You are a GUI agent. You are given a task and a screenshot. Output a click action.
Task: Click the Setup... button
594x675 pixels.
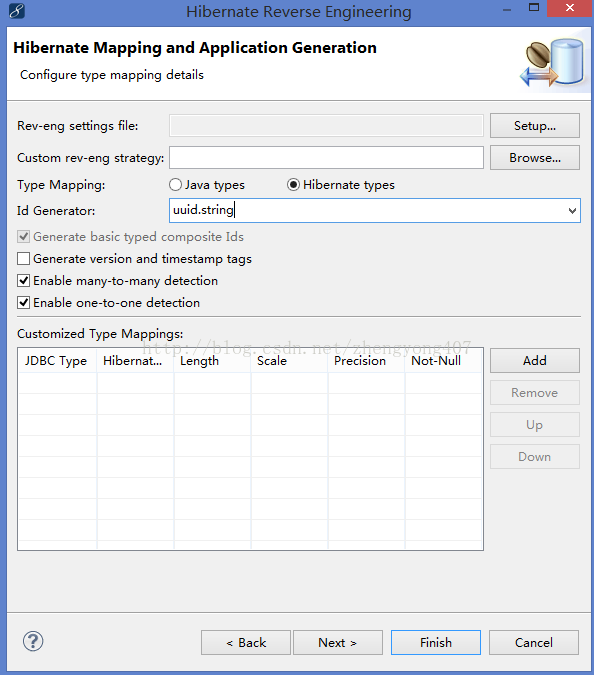point(535,126)
